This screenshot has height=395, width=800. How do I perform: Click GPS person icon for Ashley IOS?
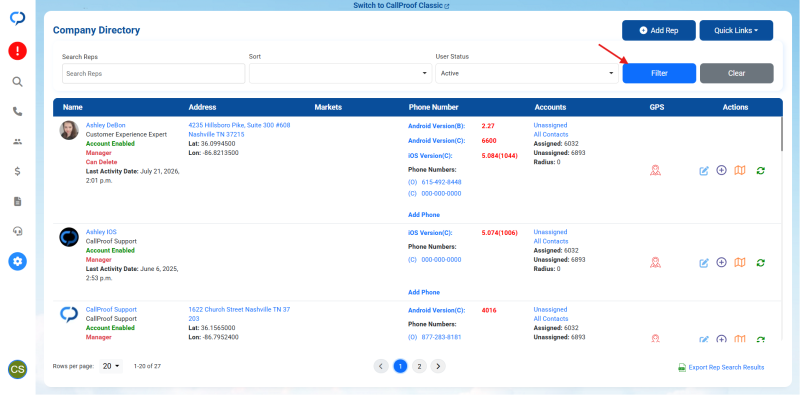point(656,262)
